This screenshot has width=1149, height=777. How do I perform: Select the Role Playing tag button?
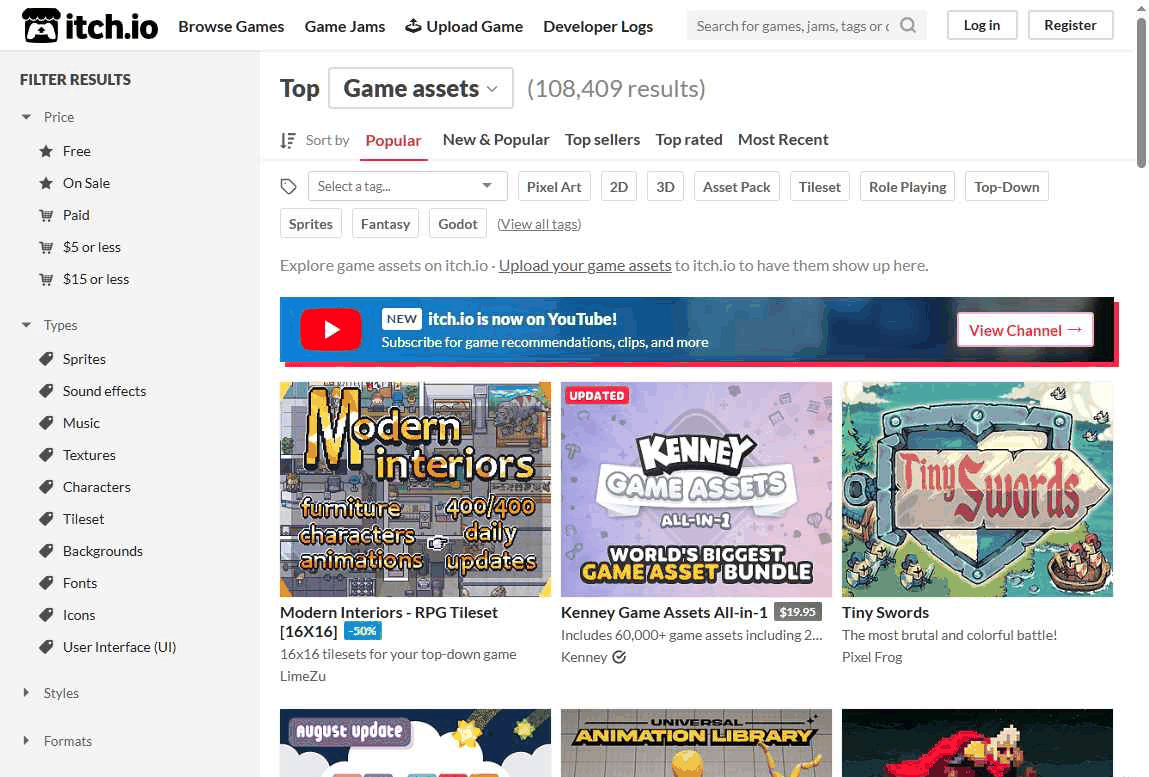(x=907, y=186)
